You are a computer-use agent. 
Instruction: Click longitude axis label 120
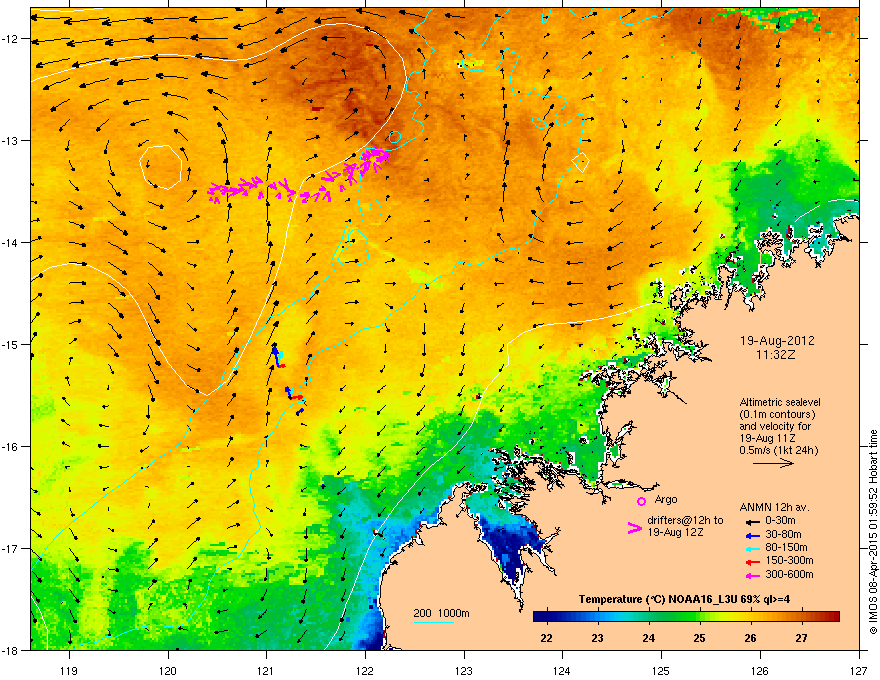pos(168,670)
